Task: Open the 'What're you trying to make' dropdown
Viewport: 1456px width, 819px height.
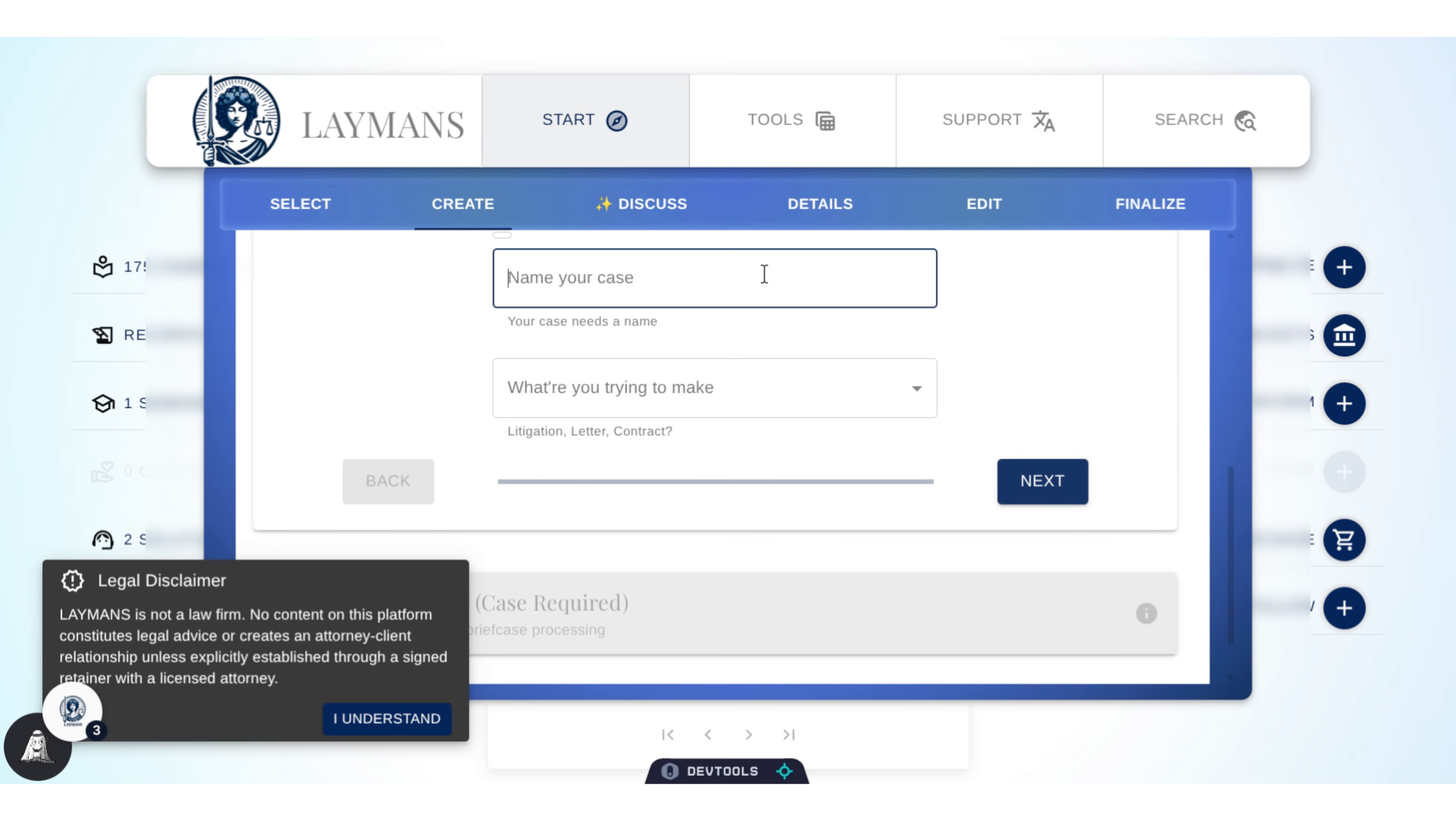Action: click(x=714, y=388)
